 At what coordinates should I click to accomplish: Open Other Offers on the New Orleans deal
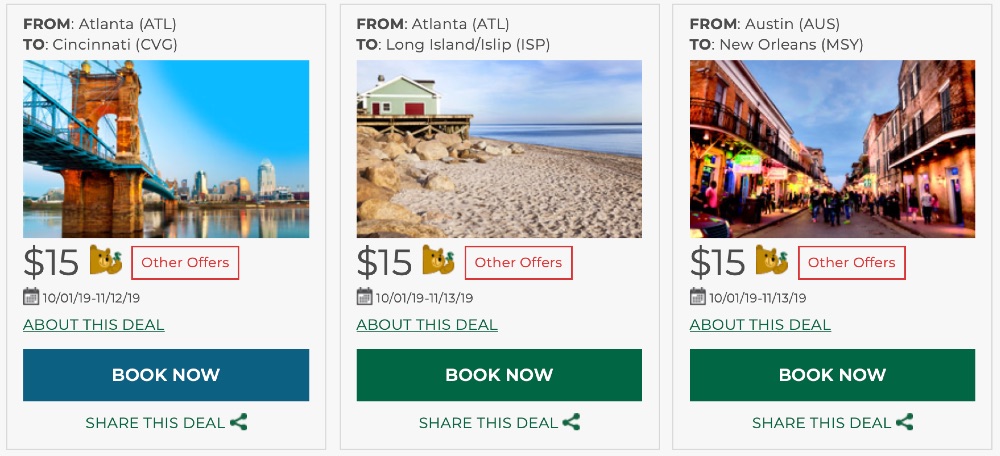[x=851, y=263]
